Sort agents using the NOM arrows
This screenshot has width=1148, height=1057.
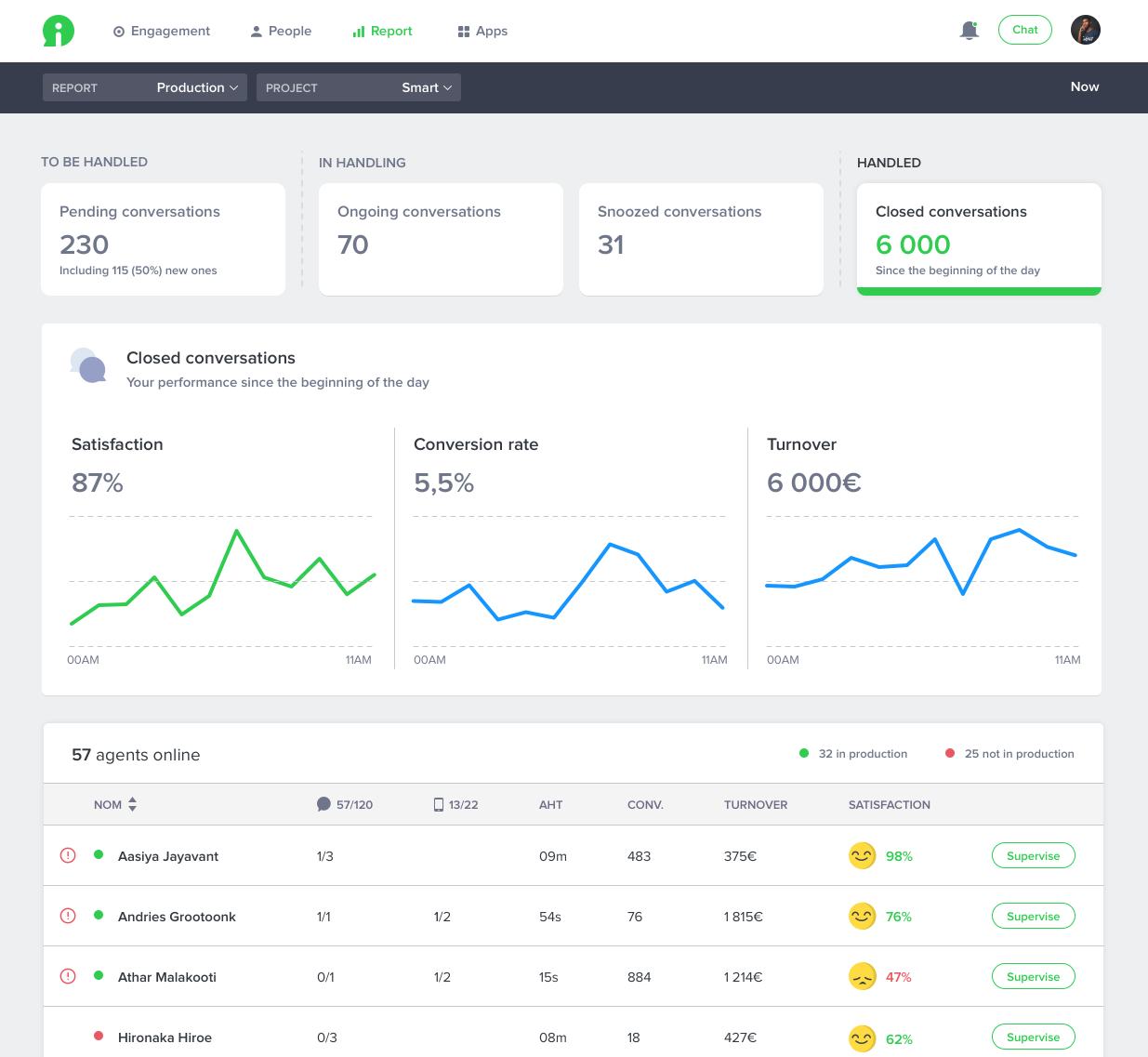click(x=133, y=804)
